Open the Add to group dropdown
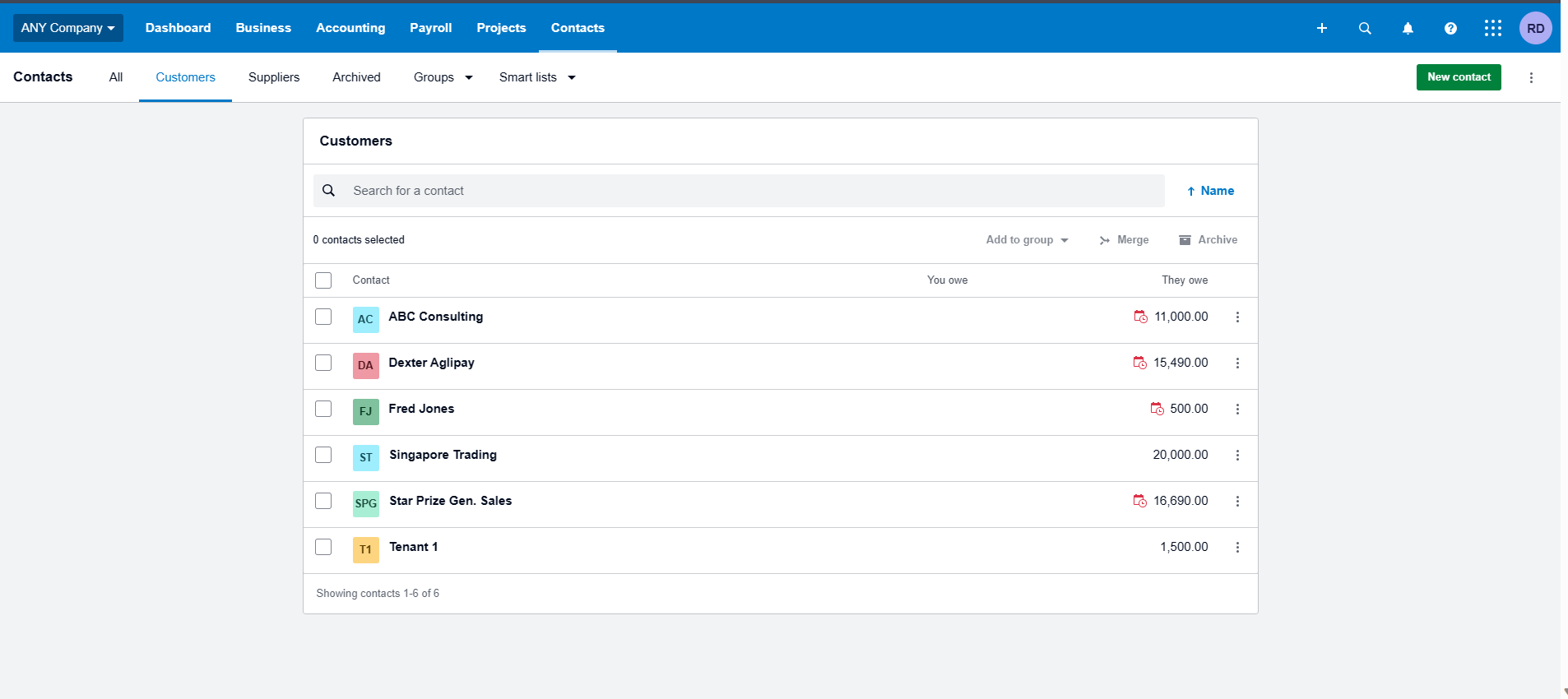The width and height of the screenshot is (1568, 699). tap(1028, 240)
